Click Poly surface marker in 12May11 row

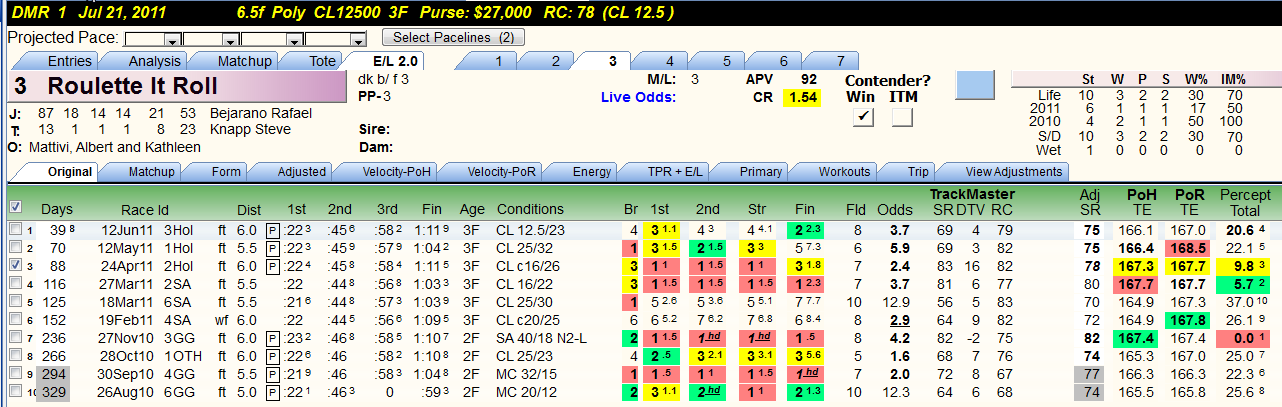[272, 248]
